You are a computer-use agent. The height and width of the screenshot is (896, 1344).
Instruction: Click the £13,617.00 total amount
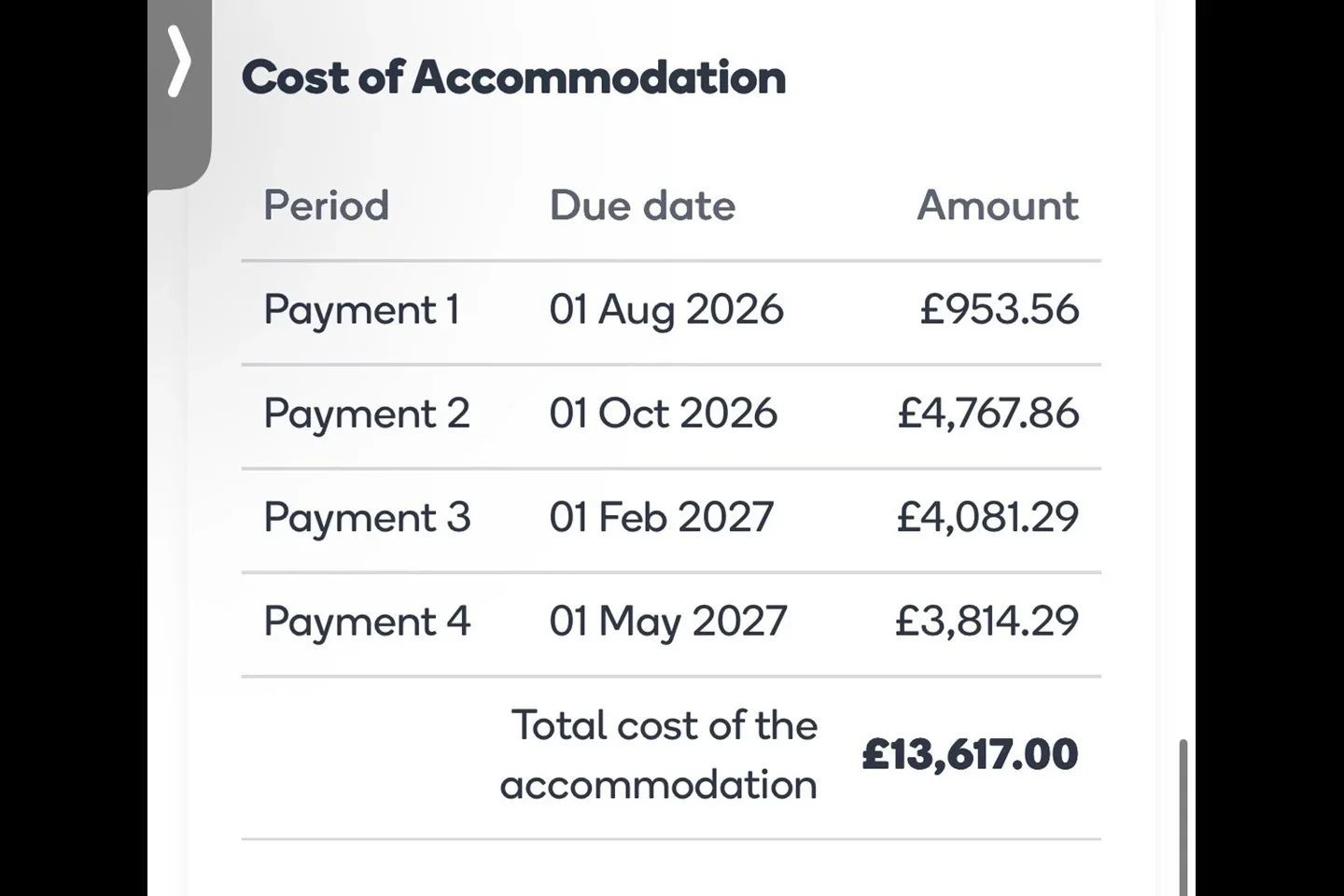click(971, 754)
